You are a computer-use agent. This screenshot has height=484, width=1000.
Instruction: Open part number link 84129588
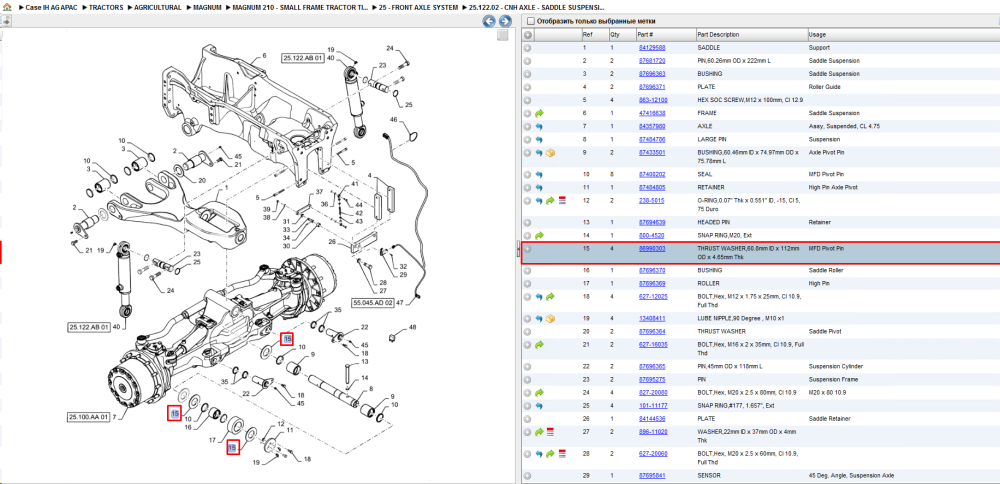(x=652, y=48)
